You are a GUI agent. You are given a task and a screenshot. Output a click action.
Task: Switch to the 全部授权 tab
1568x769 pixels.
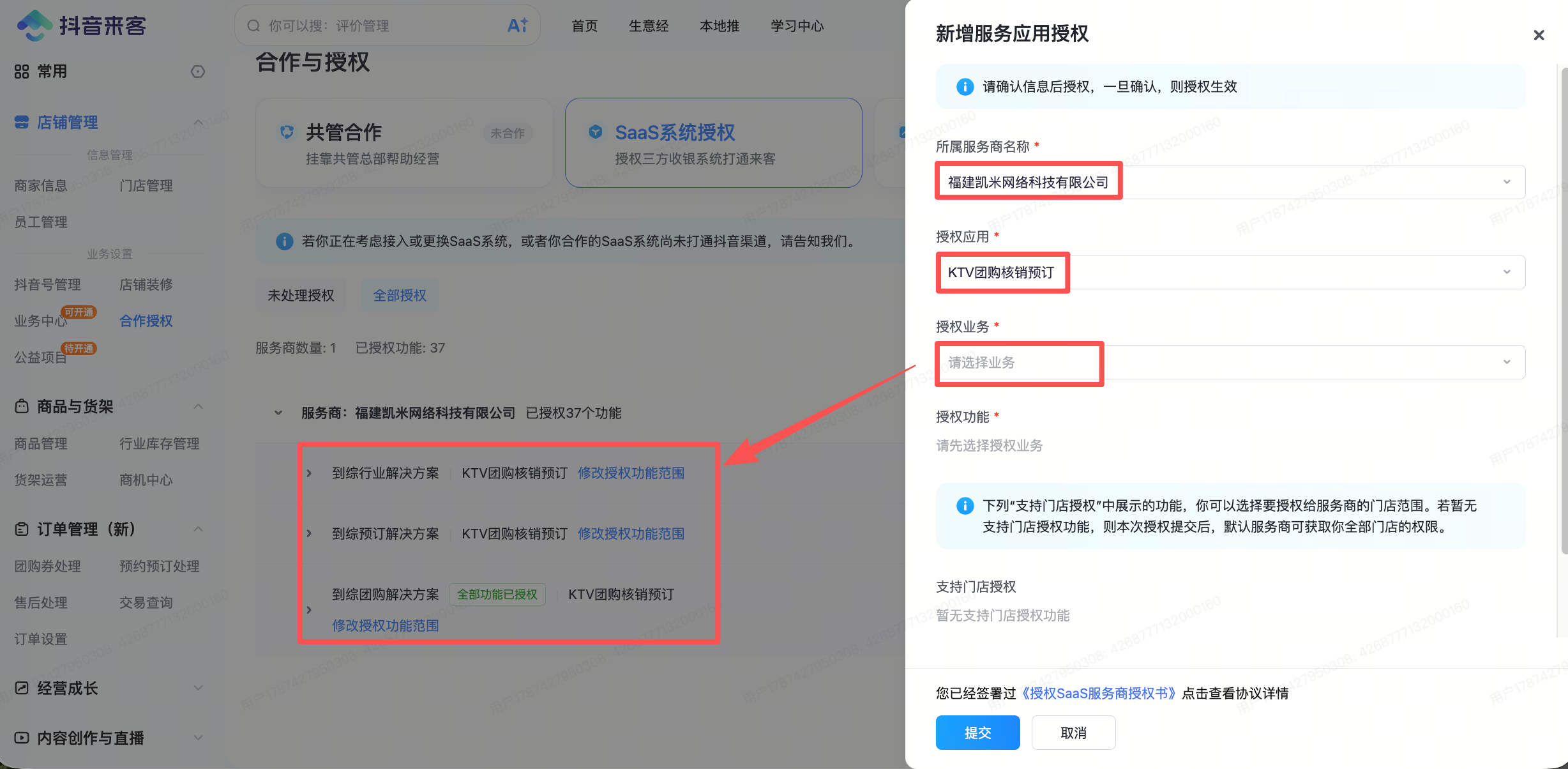400,295
